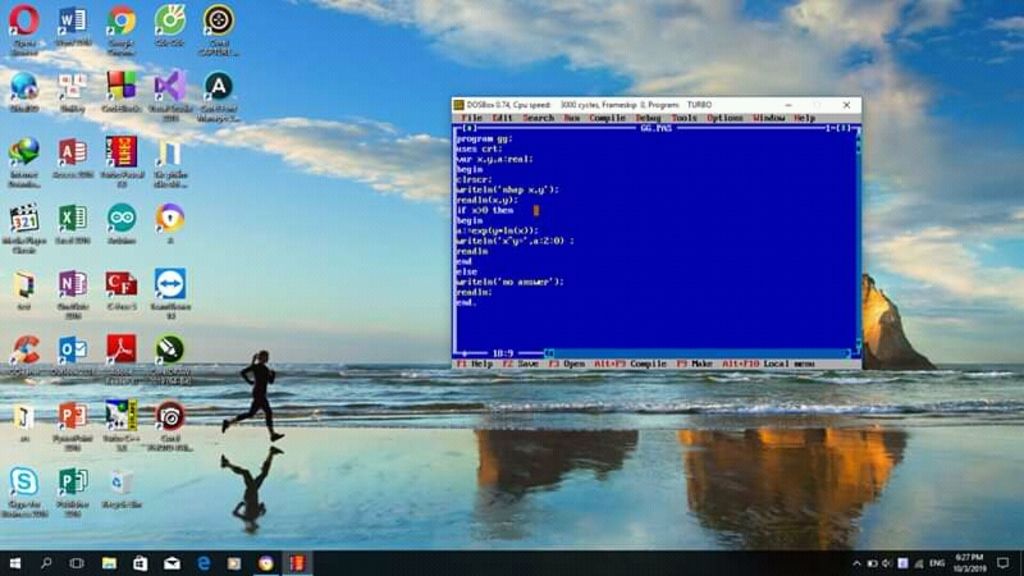The image size is (1024, 576).
Task: Open the Skype for Business shortcut
Action: (x=24, y=482)
